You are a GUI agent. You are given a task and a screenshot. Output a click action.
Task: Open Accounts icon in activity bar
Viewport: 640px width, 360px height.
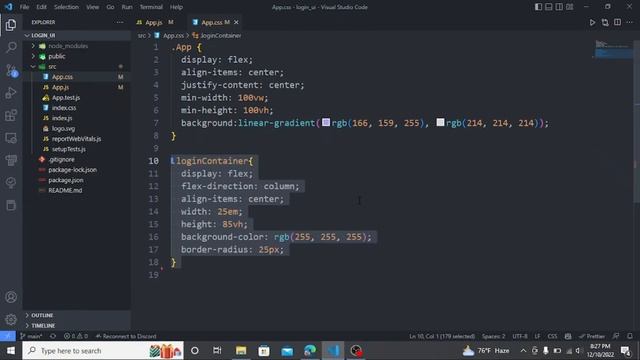pos(11,297)
